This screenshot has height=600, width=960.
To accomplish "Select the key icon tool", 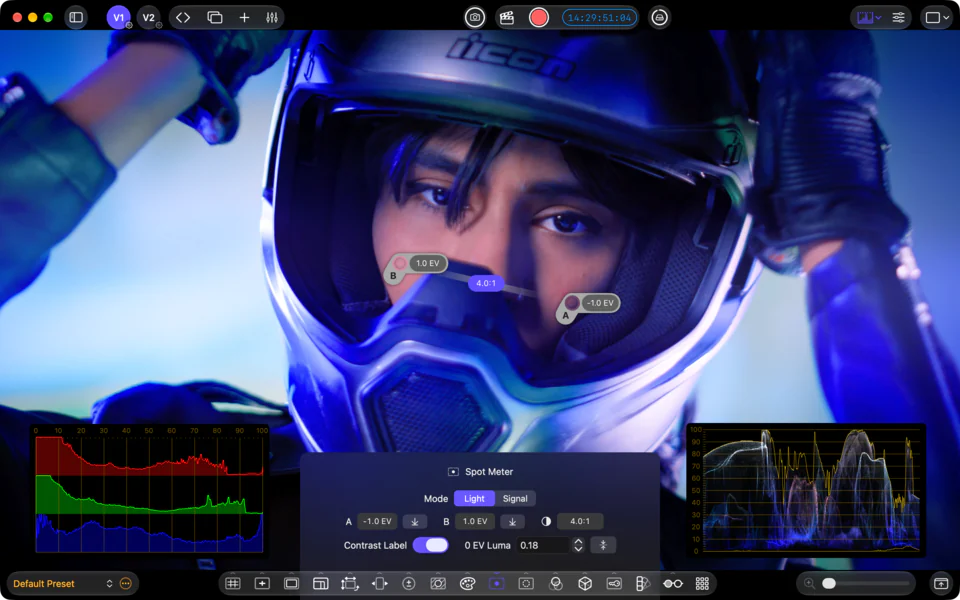I will click(614, 583).
